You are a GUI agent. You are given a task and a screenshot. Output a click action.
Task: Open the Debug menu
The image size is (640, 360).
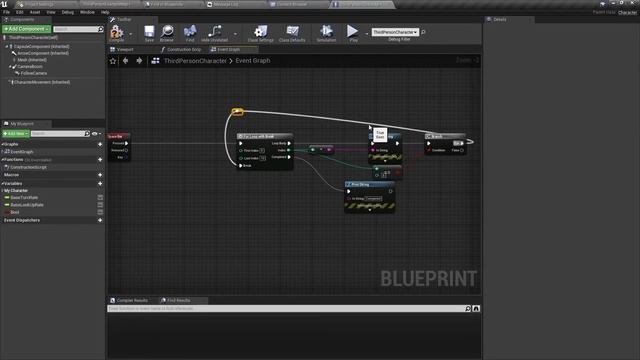tap(68, 12)
